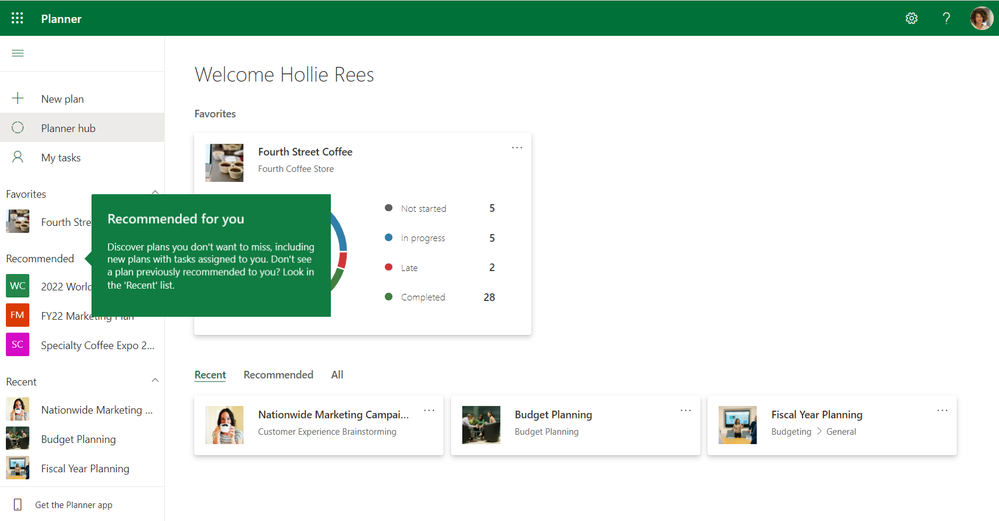
Task: Open the Nationwide Marketing Campaign card thumbnail
Action: coord(224,425)
